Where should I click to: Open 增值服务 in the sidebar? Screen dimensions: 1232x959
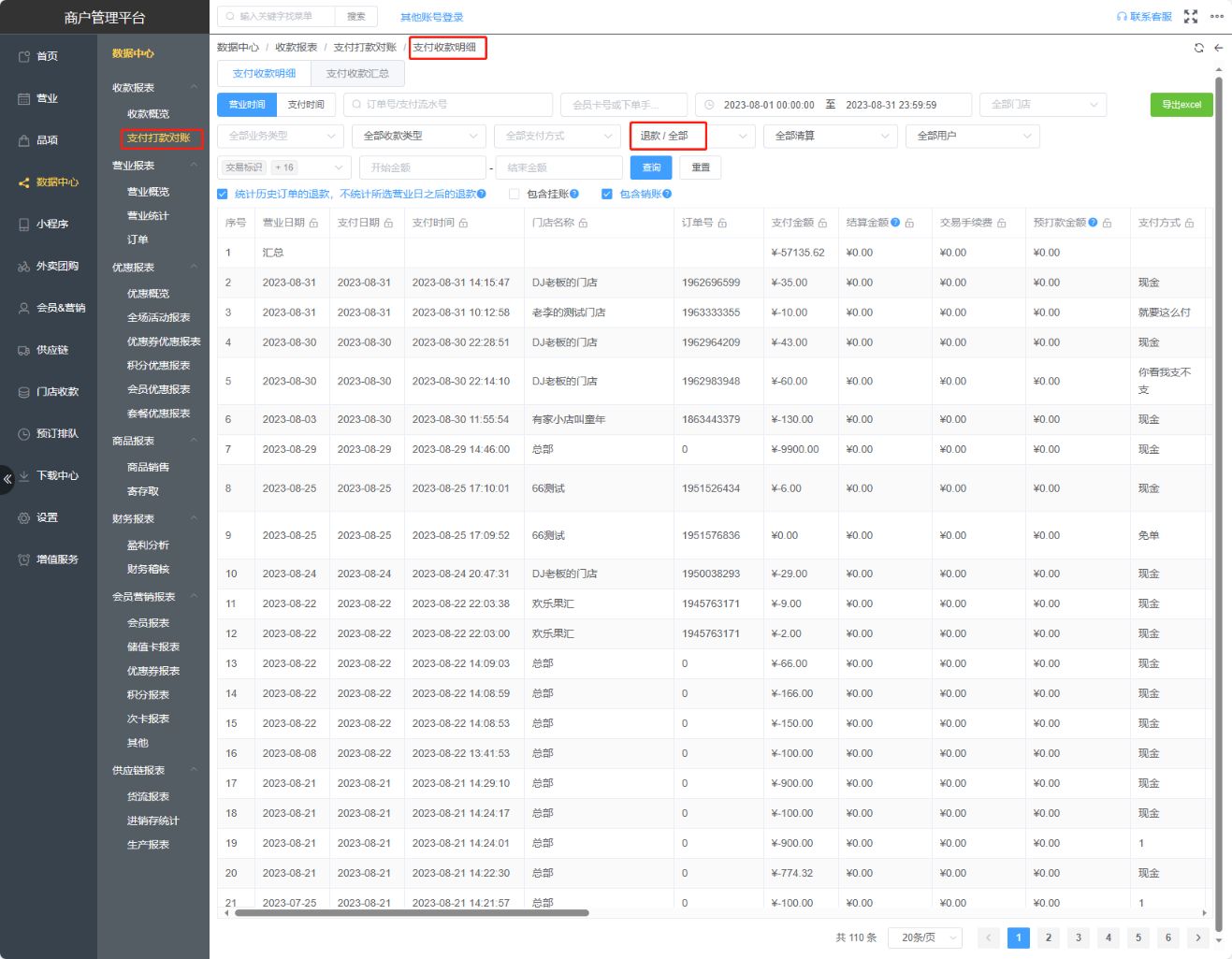point(49,559)
